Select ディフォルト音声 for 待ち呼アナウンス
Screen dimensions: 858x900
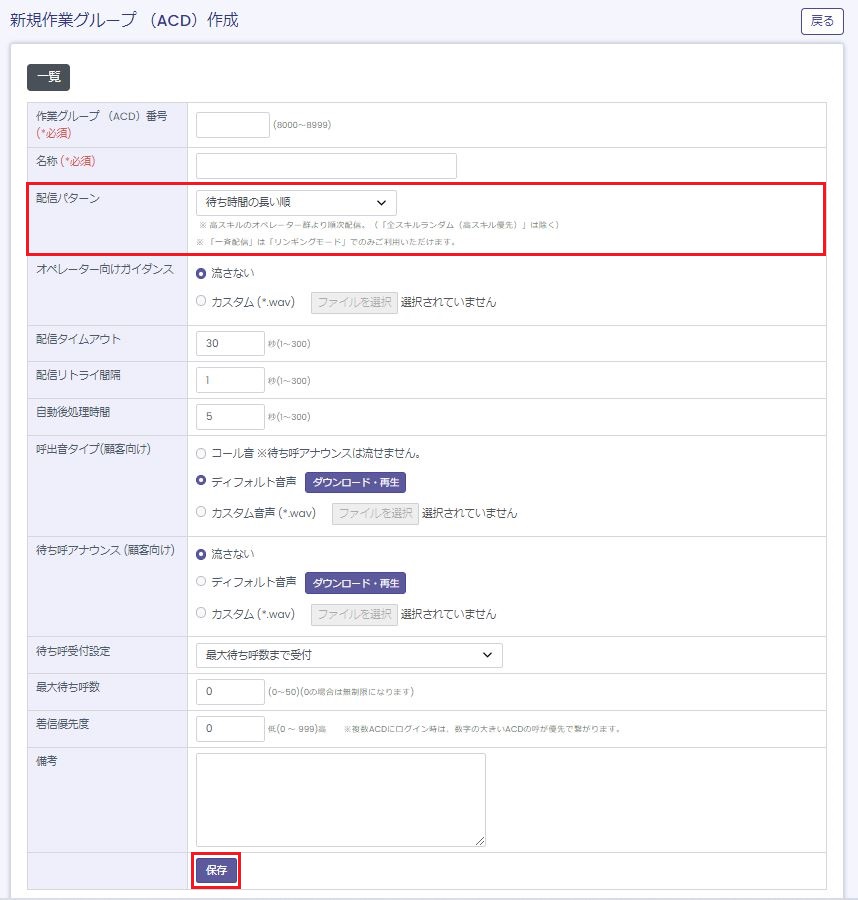[202, 582]
